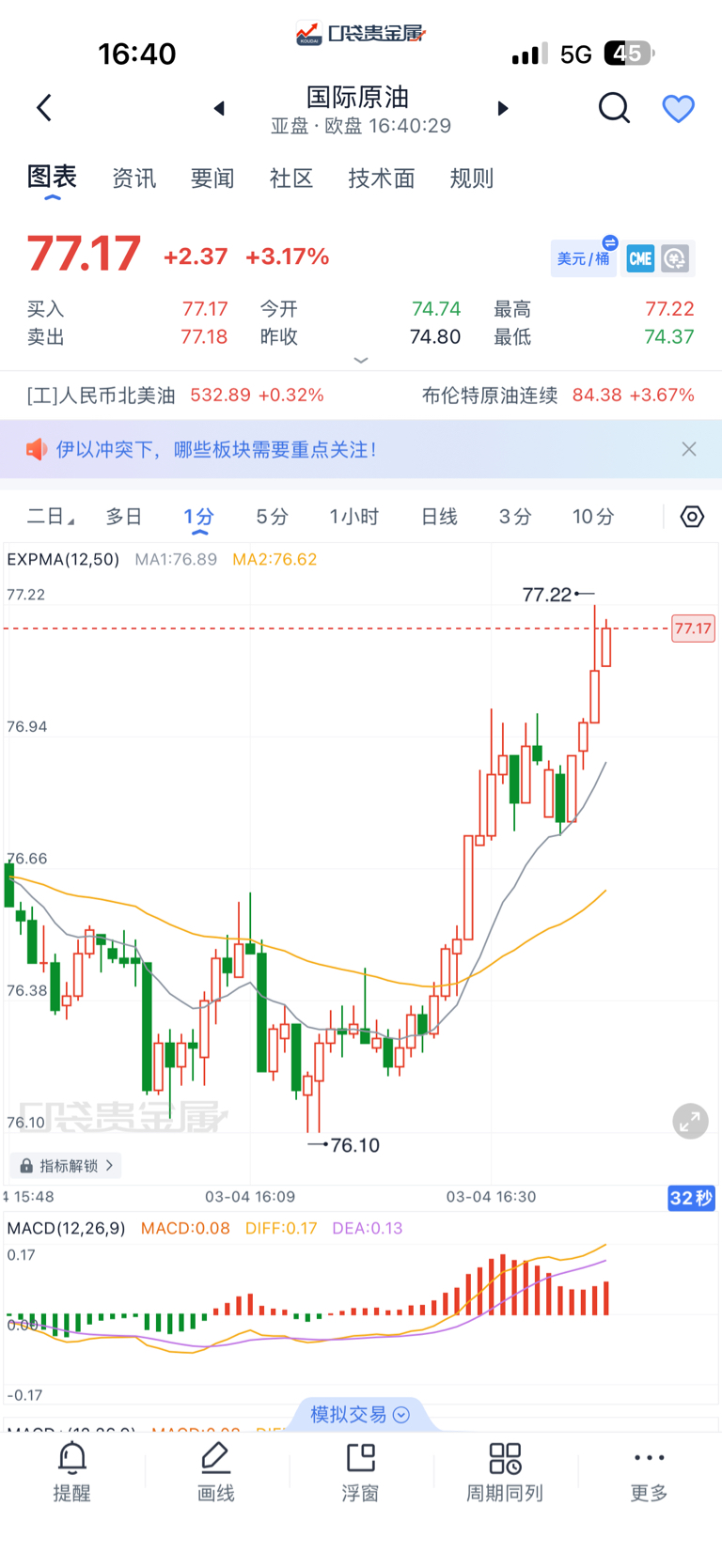Viewport: 722px width, 1568px height.
Task: Open 周期同列 multi-period view
Action: [x=505, y=1471]
